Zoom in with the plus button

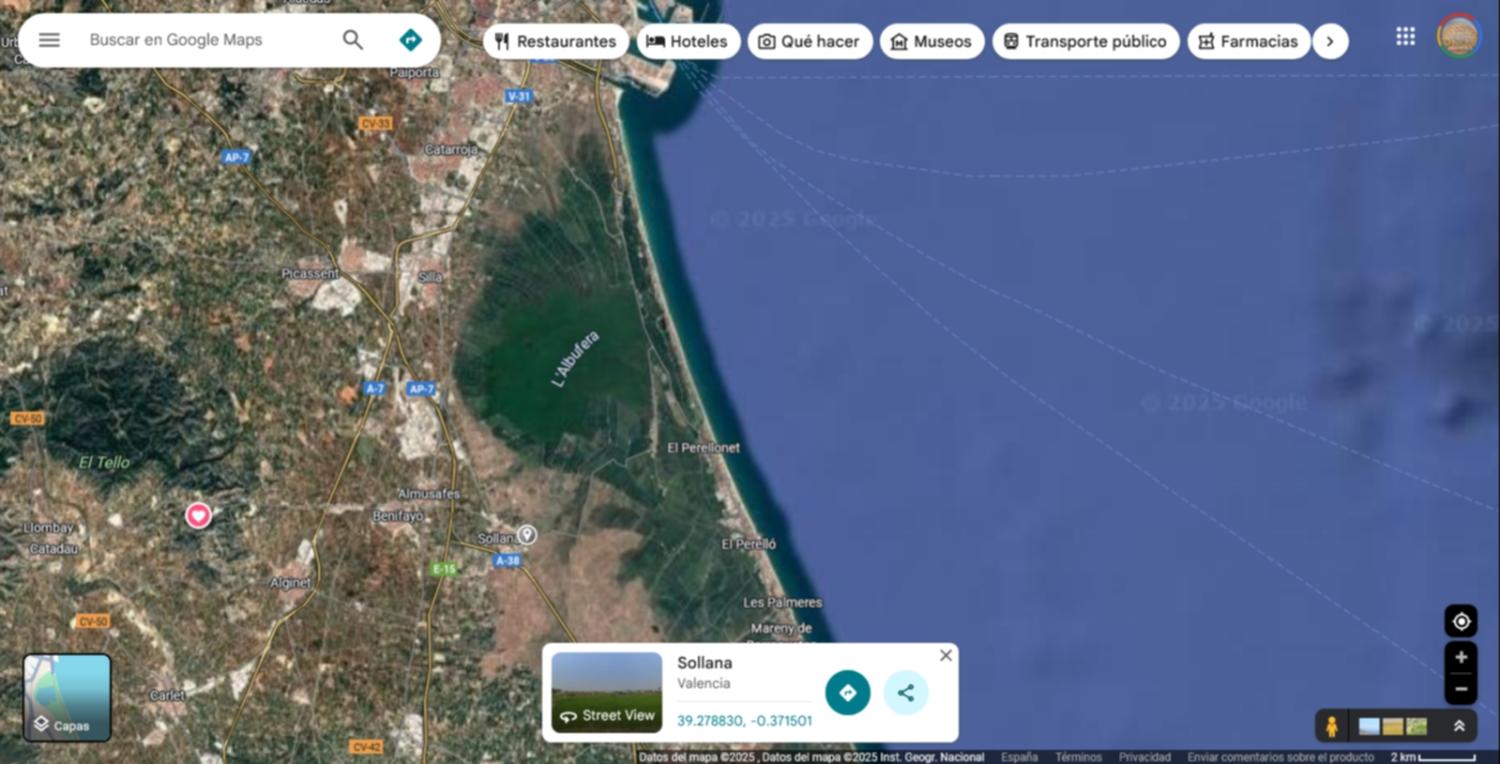1461,658
